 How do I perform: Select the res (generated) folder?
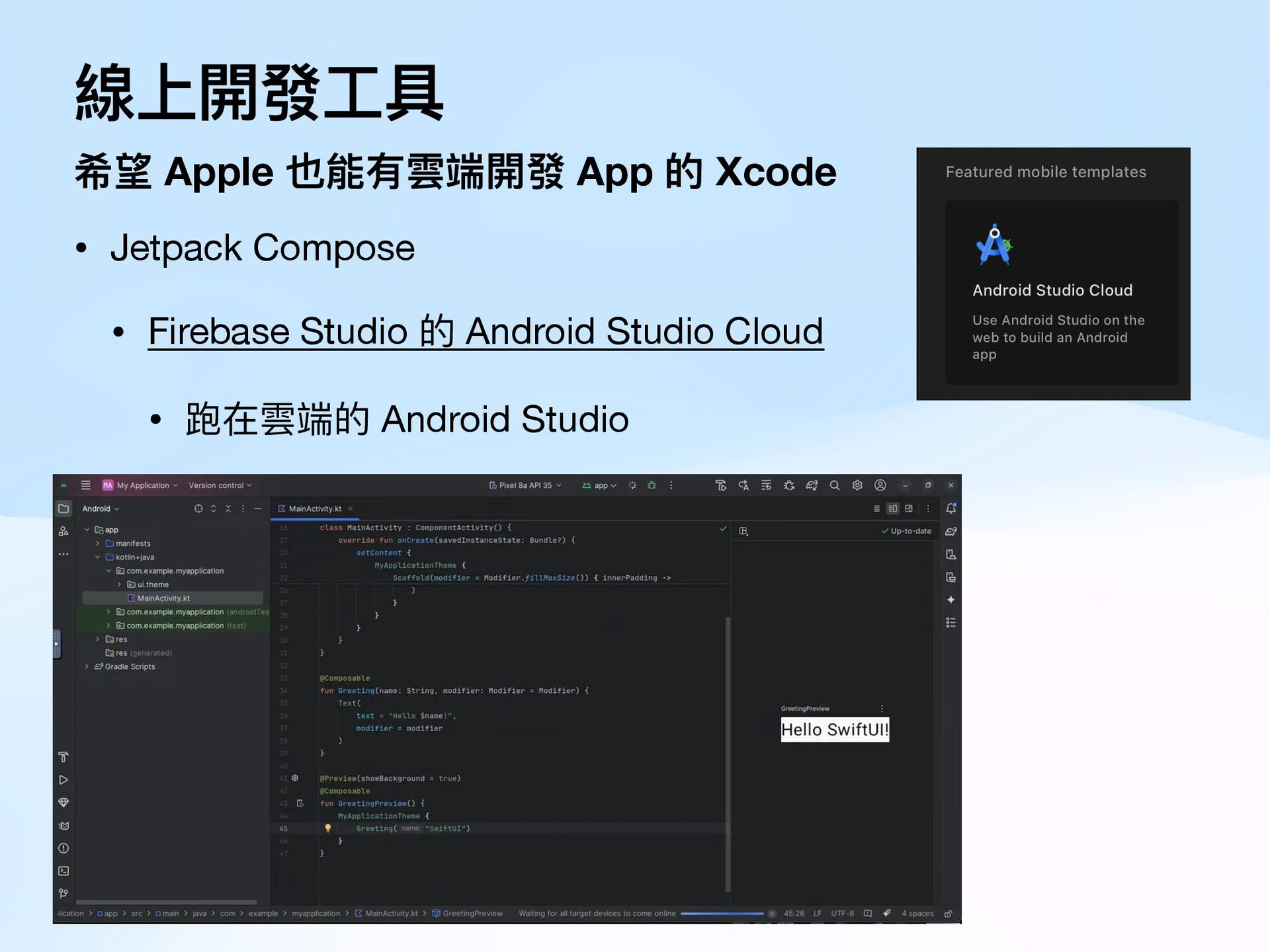[139, 653]
